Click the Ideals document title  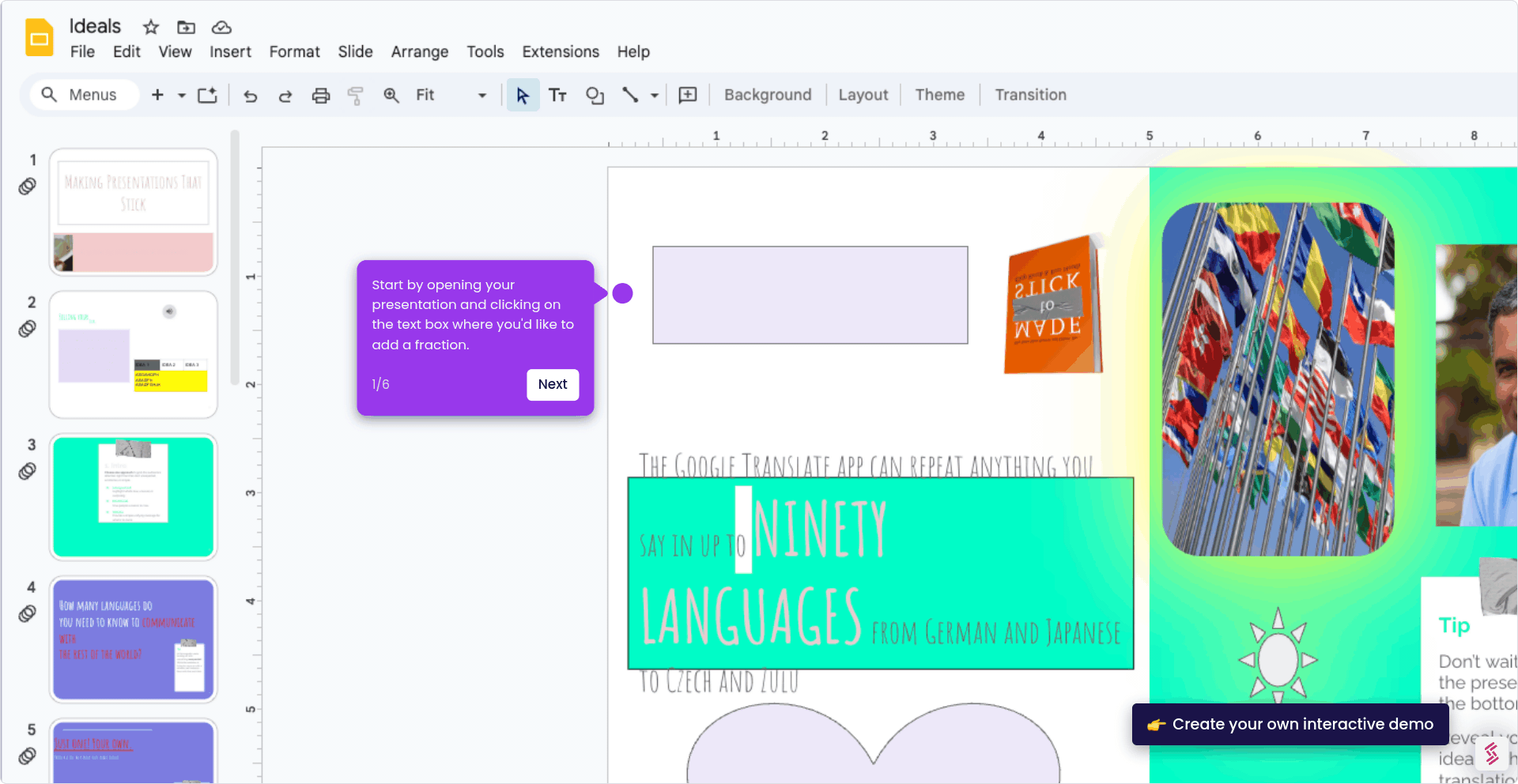(x=95, y=26)
